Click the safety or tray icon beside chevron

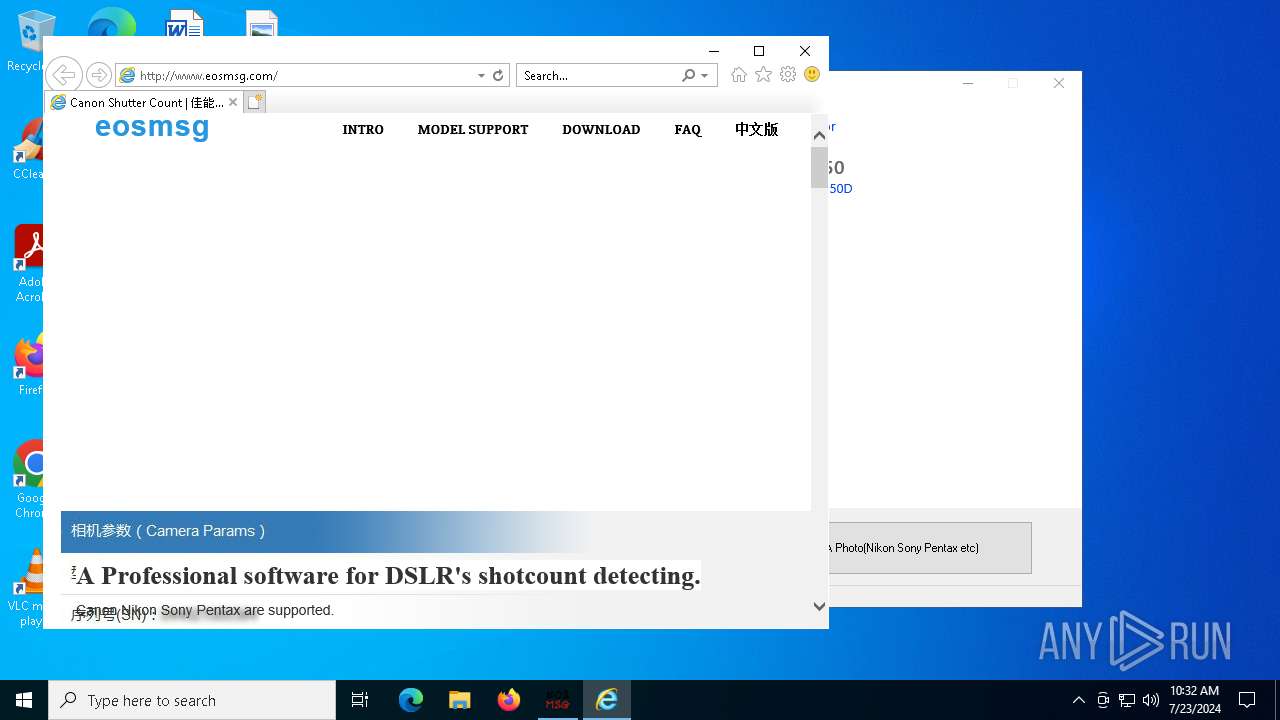(x=1102, y=700)
